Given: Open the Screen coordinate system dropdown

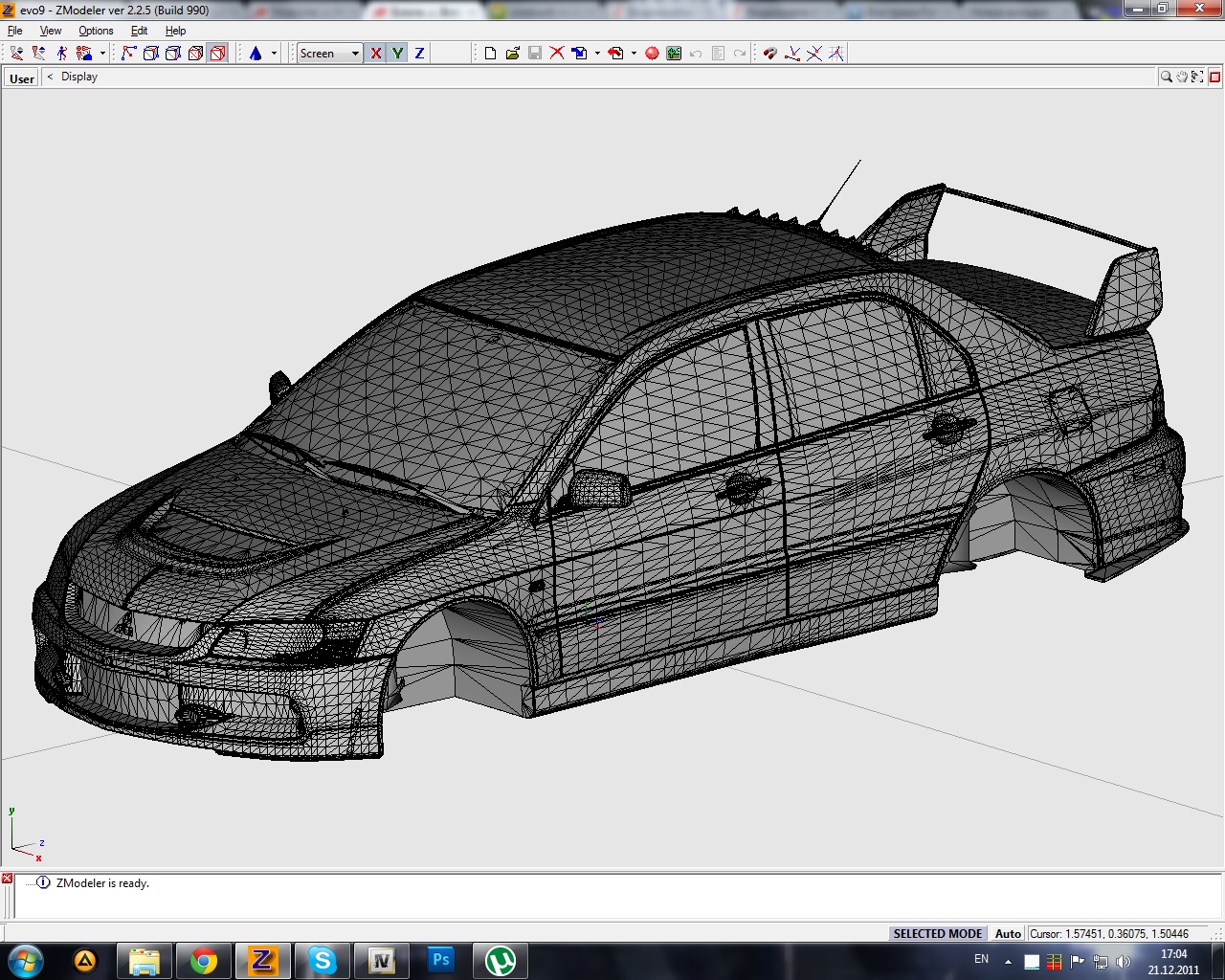Looking at the screenshot, I should pos(355,54).
